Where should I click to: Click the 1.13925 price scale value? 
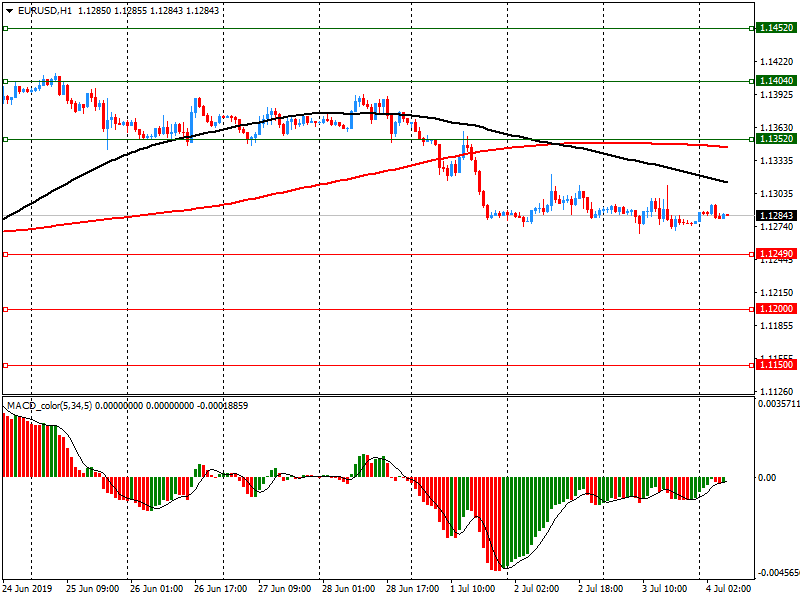click(777, 95)
